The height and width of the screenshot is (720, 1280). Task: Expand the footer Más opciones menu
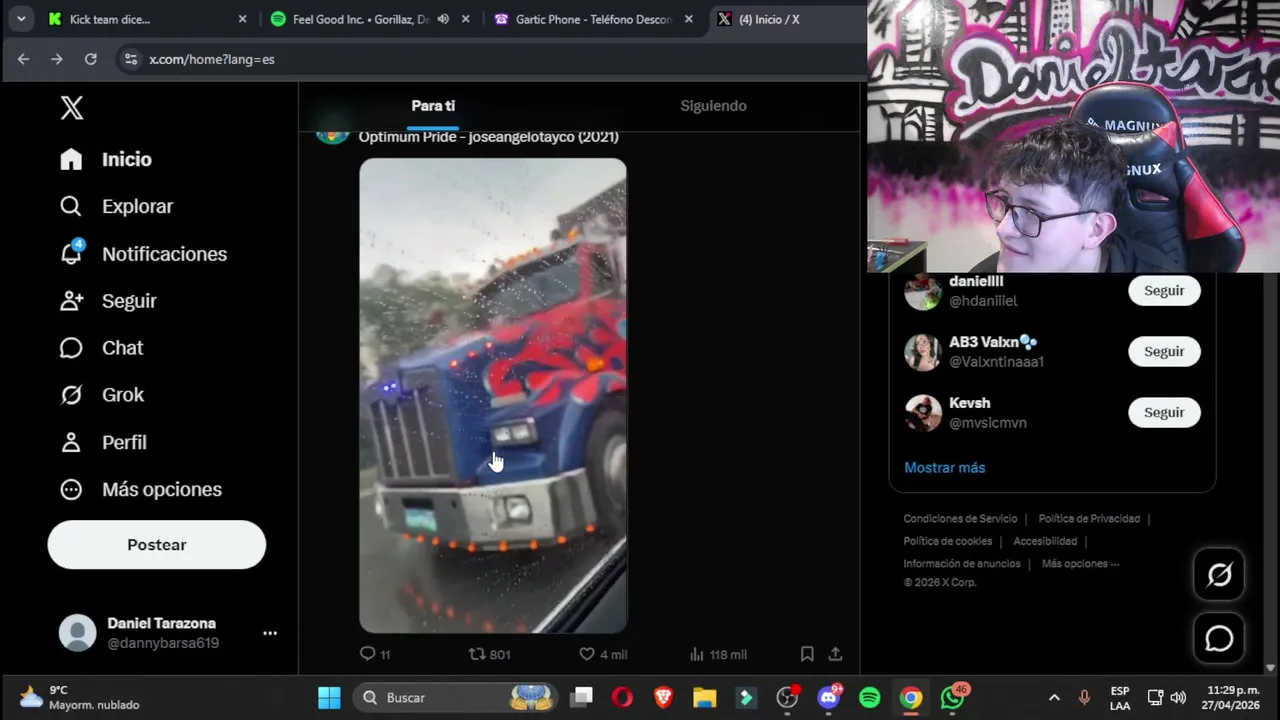[1080, 564]
